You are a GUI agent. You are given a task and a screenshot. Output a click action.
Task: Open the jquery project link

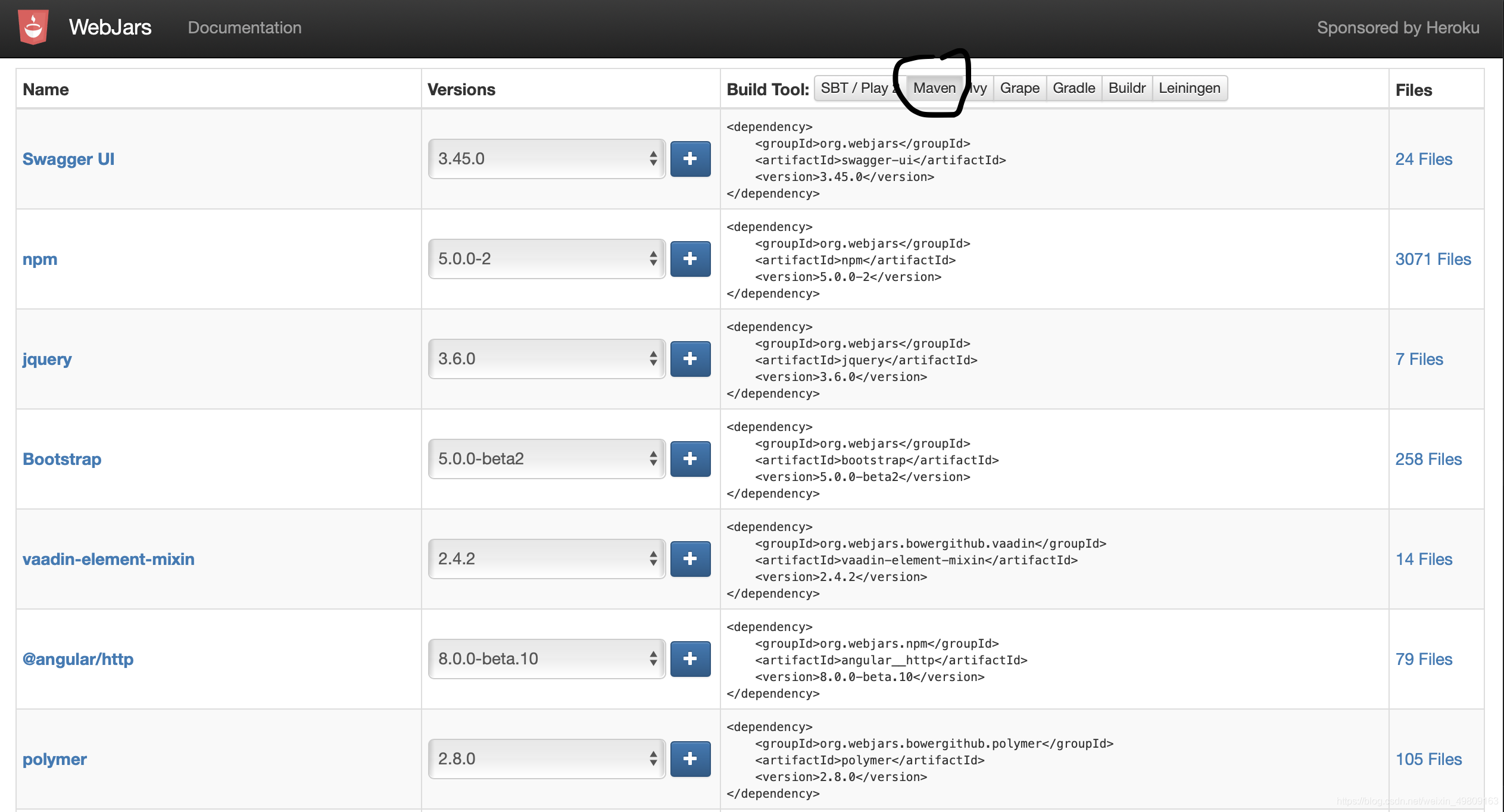(47, 360)
